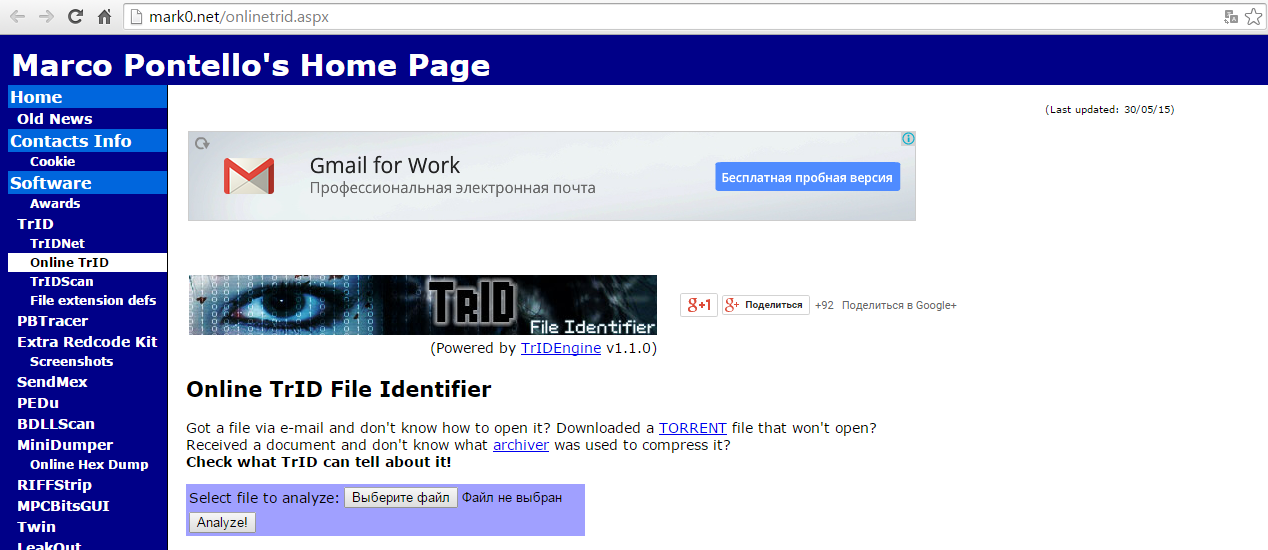
Task: Open Online Hex Dump in the sidebar
Action: 87,464
